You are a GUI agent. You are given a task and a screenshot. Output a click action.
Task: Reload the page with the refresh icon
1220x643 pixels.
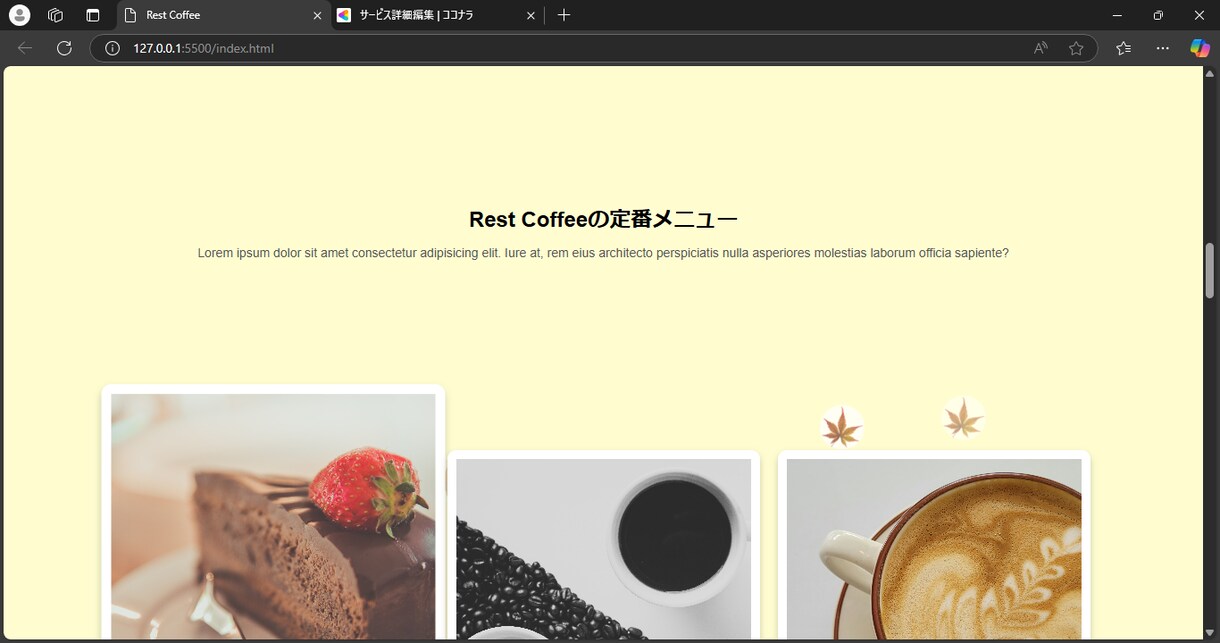[x=64, y=48]
